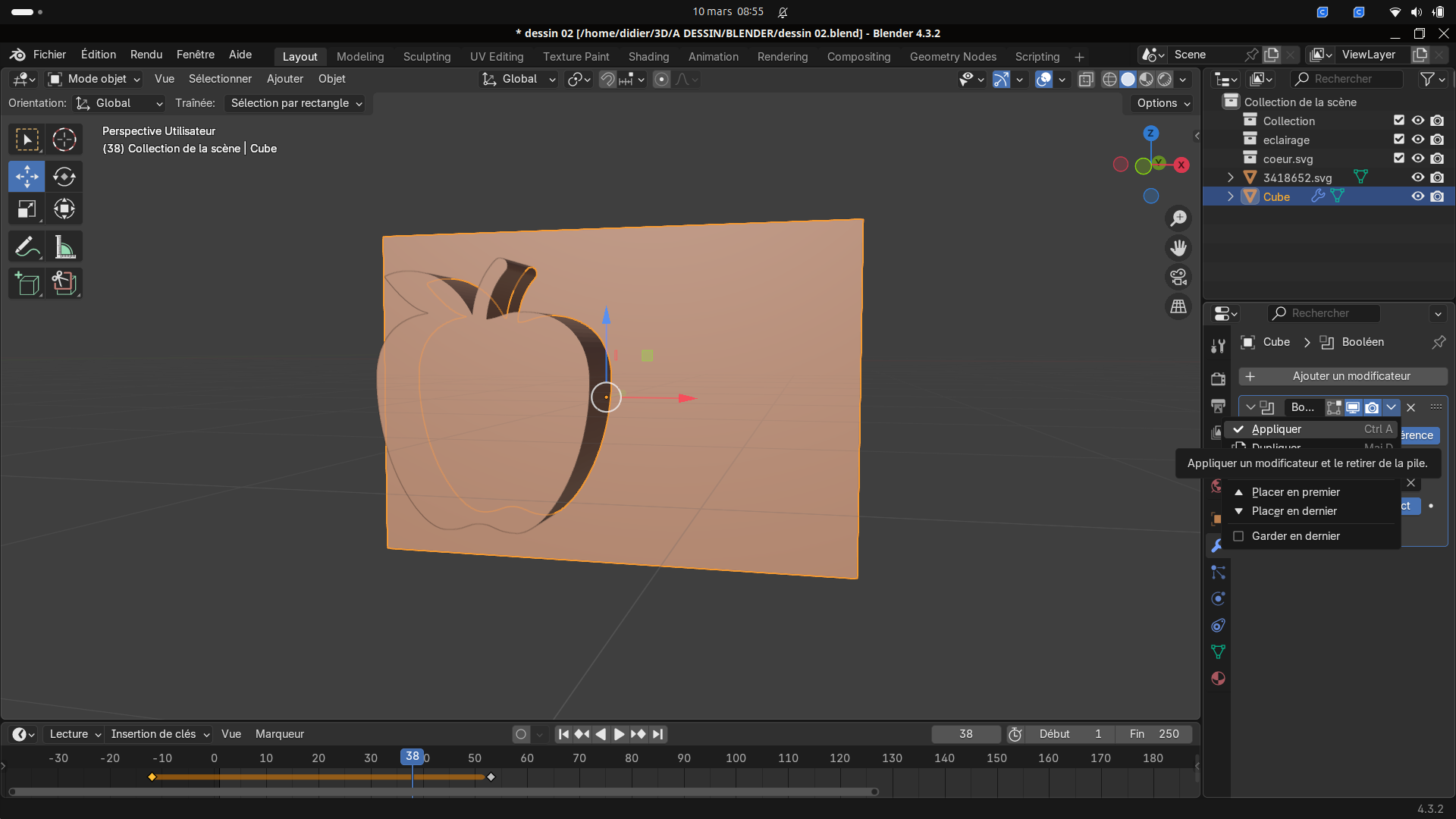The width and height of the screenshot is (1456, 819).
Task: Select the Move tool in the toolbar
Action: 27,177
